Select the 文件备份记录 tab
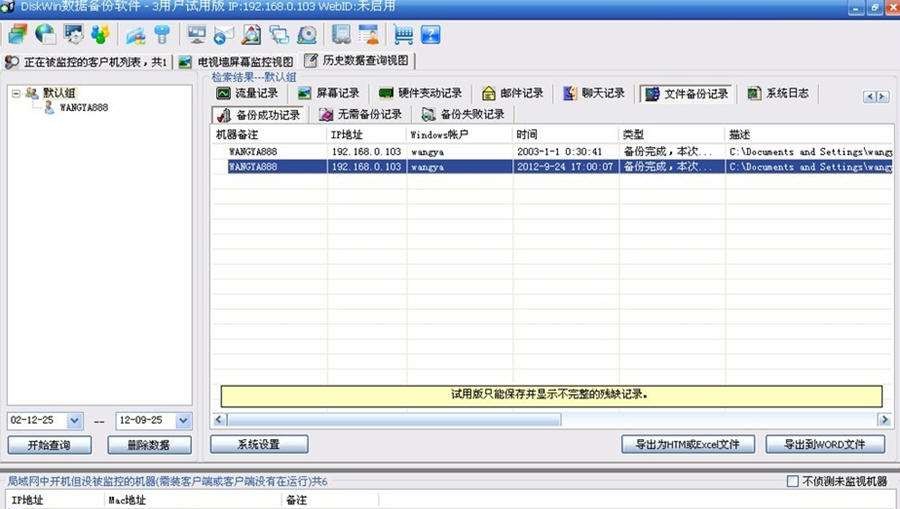This screenshot has height=509, width=900. pyautogui.click(x=686, y=94)
